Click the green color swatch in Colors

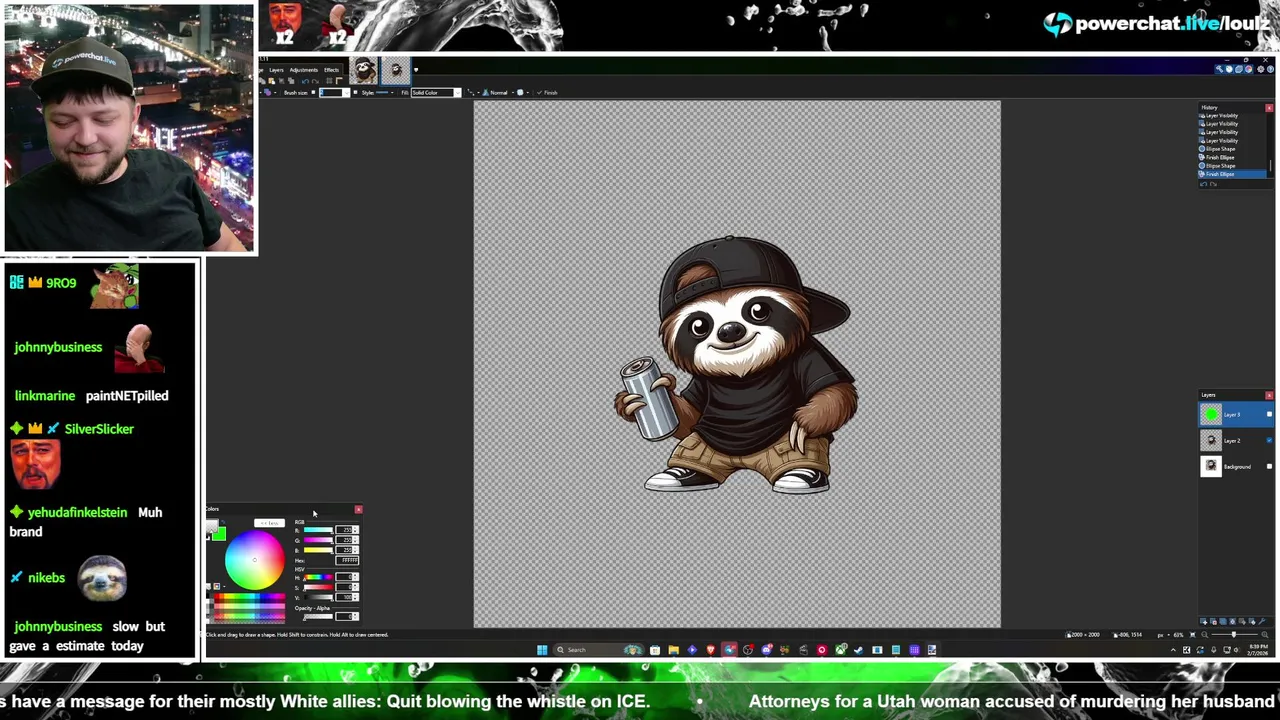click(219, 534)
